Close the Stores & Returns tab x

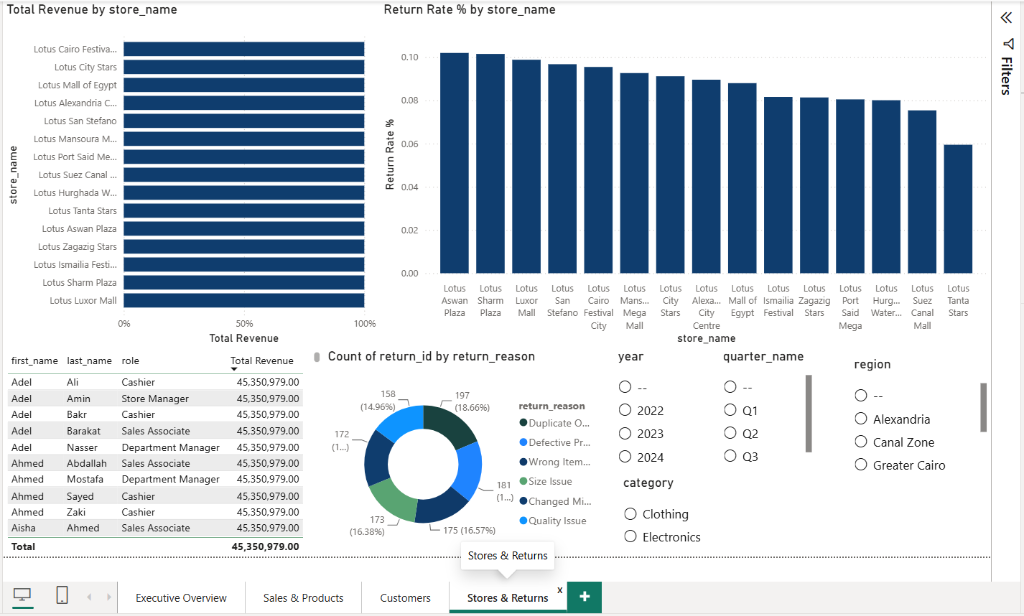pos(560,590)
